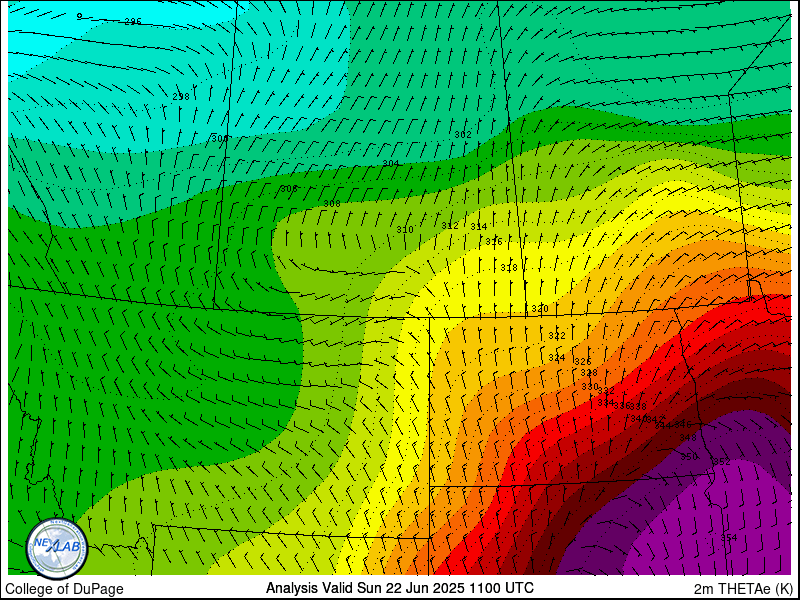
Task: Click the 318 contour label
Action: click(509, 267)
